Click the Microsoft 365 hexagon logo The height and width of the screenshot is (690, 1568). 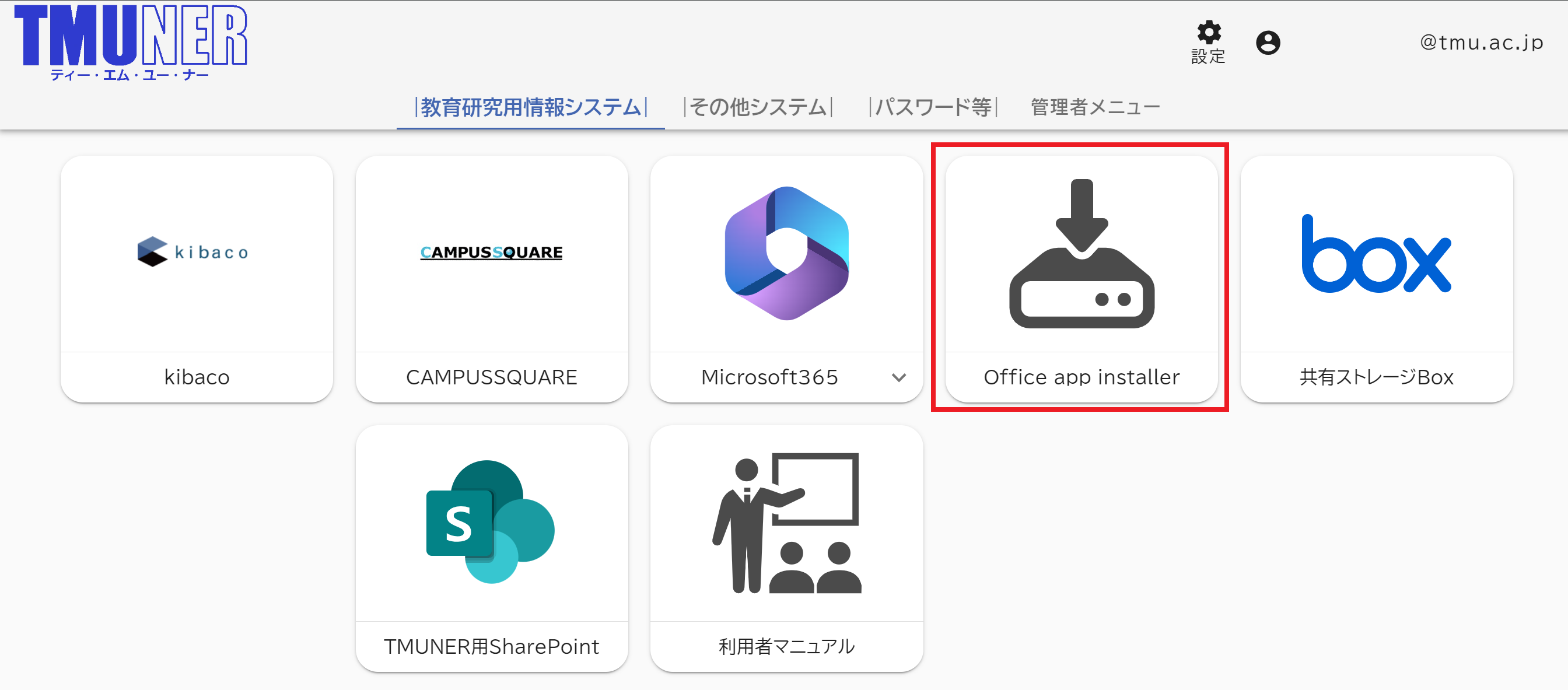(786, 253)
